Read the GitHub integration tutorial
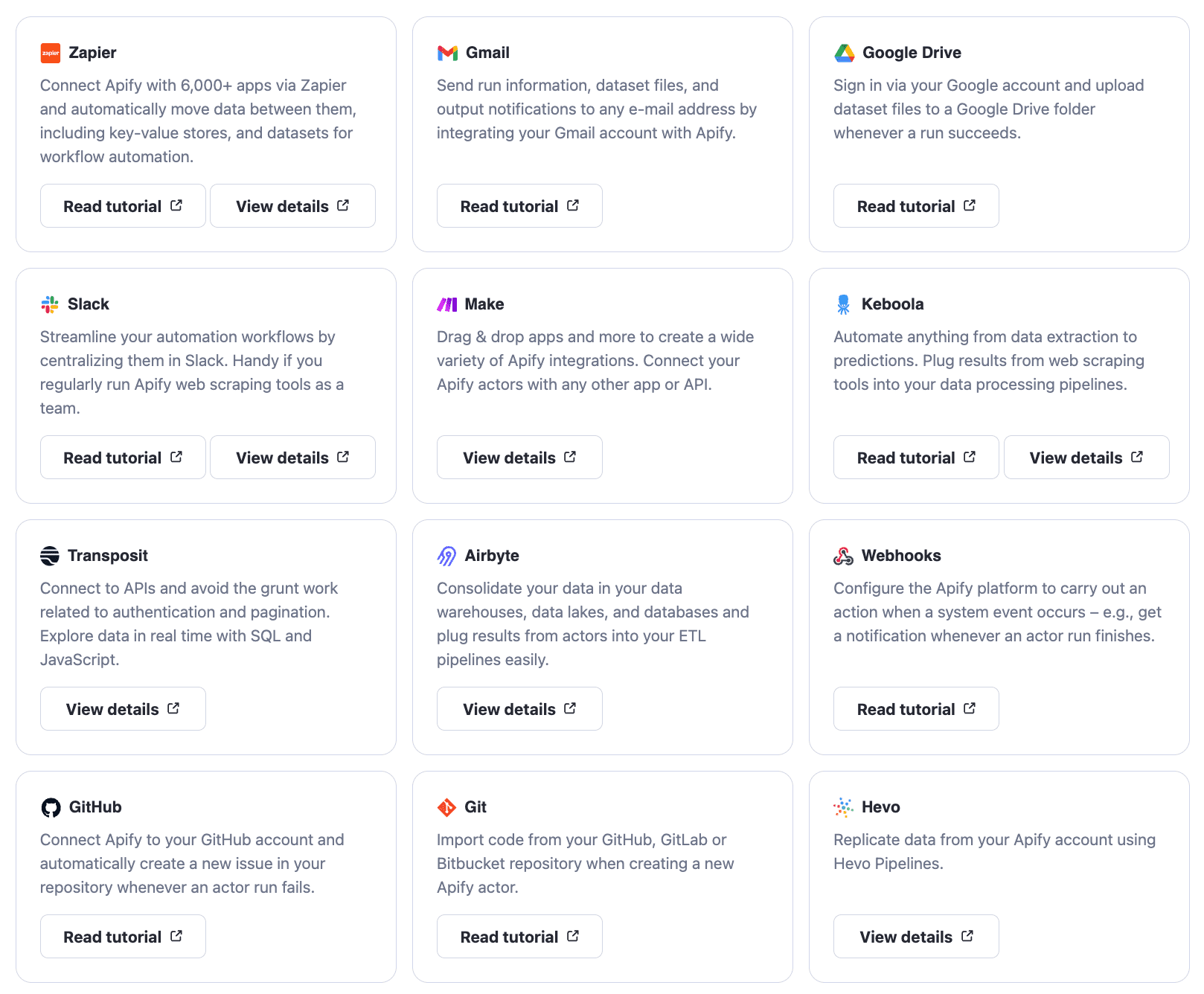This screenshot has width=1204, height=994. [x=123, y=936]
